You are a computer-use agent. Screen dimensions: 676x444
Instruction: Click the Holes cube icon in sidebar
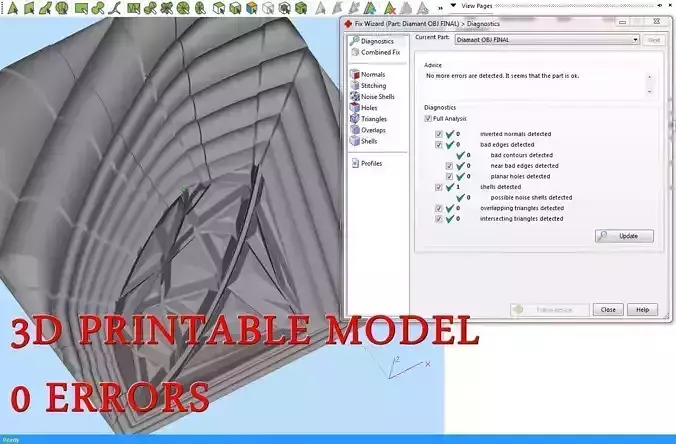pyautogui.click(x=354, y=107)
